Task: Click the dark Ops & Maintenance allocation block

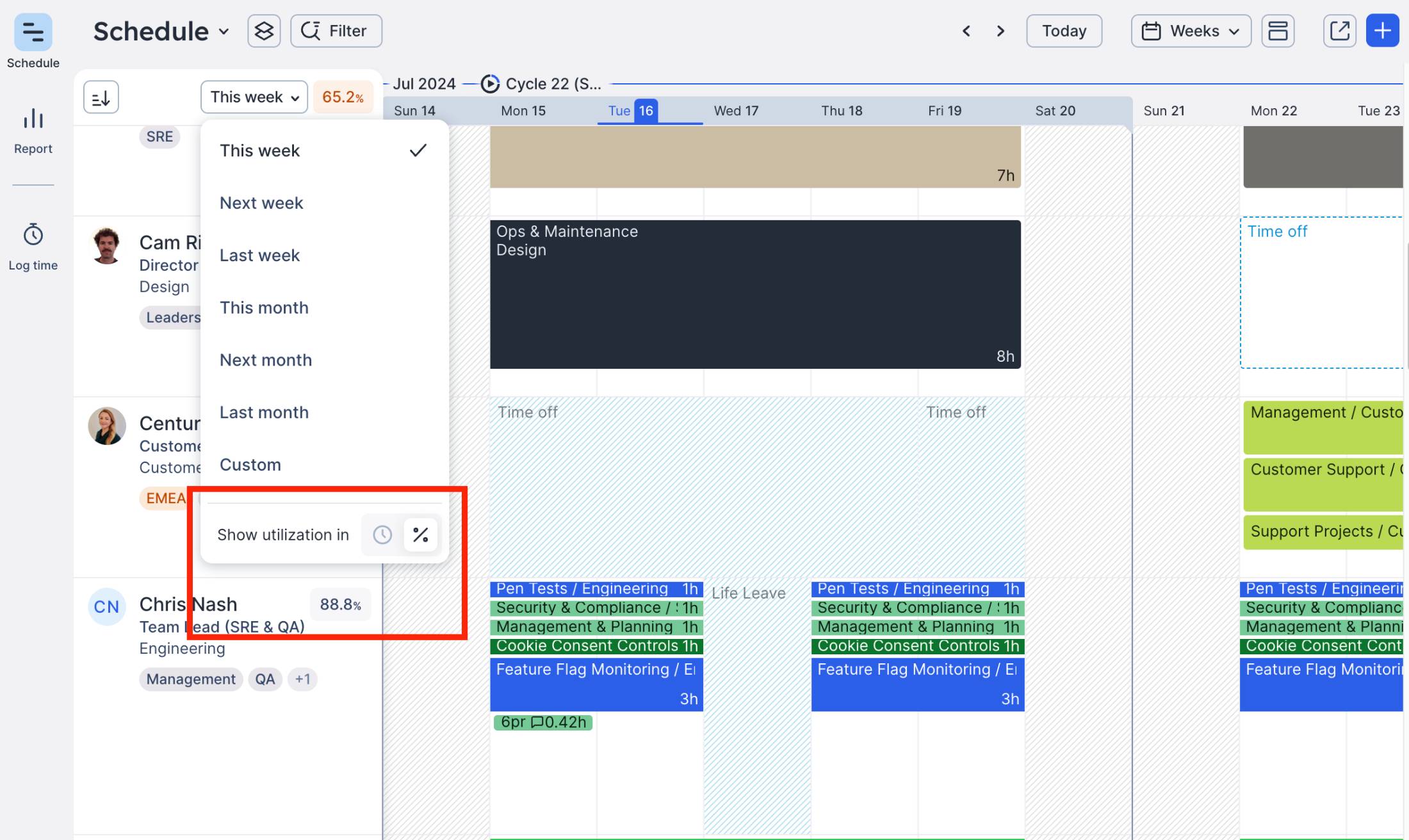Action: [755, 295]
